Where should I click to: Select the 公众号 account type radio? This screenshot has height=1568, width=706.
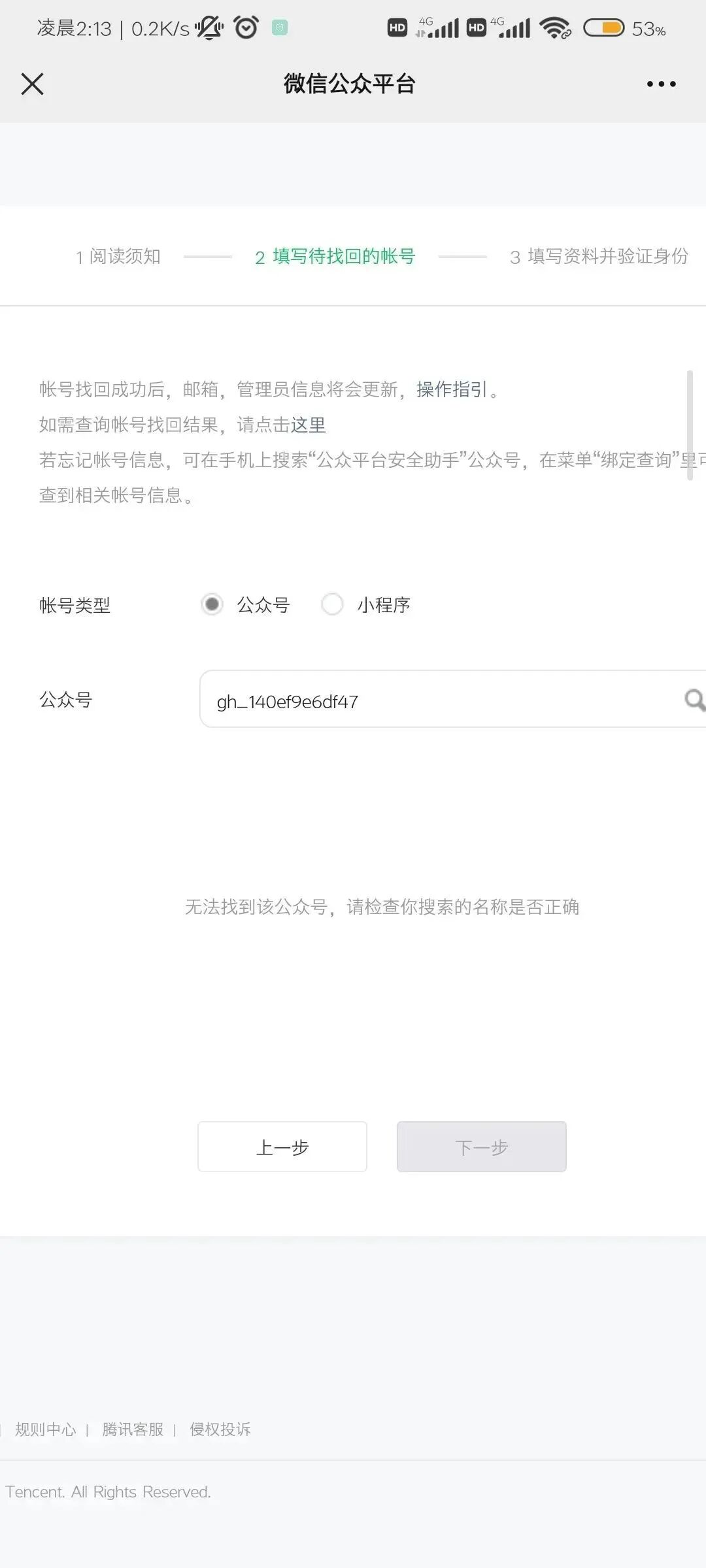[x=212, y=604]
